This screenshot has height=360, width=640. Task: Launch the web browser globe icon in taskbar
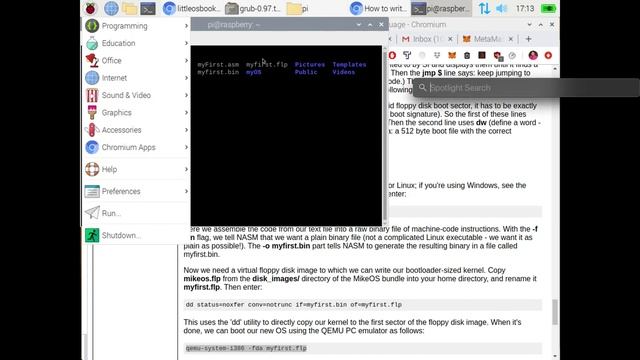coord(111,8)
